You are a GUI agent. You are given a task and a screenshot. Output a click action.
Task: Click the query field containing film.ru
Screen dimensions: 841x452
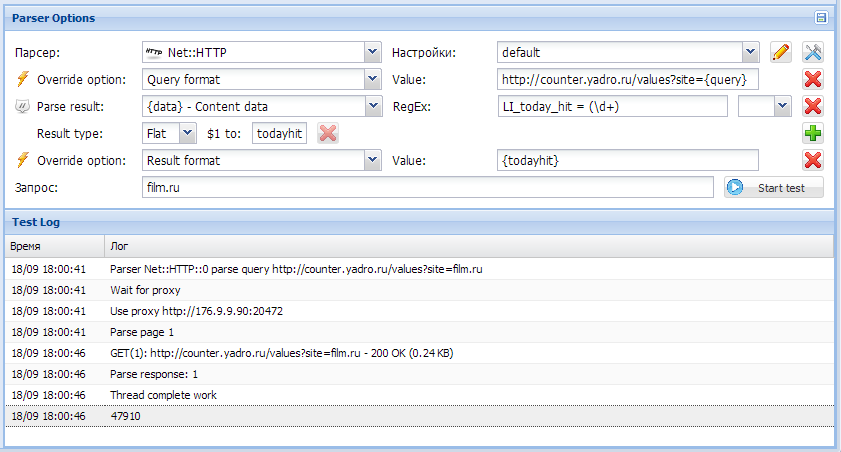tap(427, 188)
